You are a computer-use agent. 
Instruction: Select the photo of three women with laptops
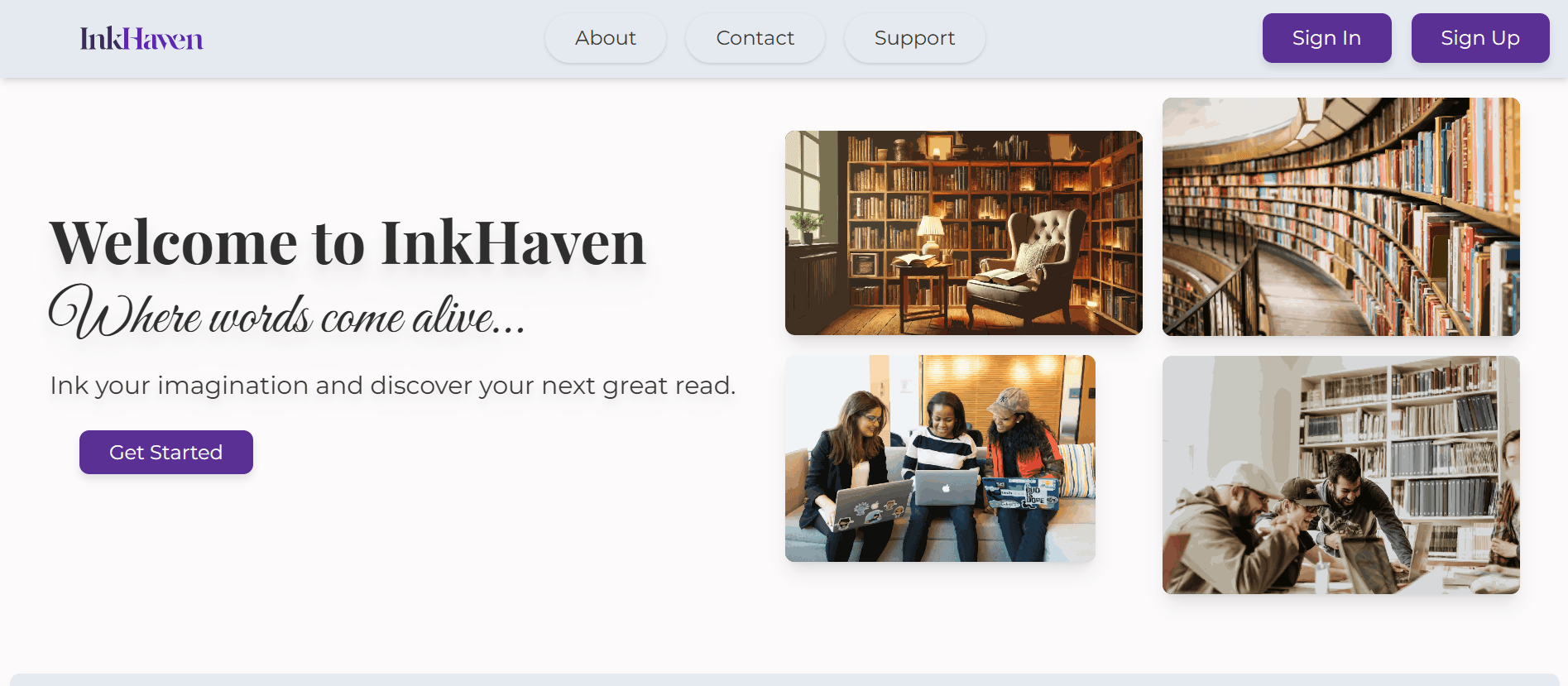pyautogui.click(x=940, y=458)
